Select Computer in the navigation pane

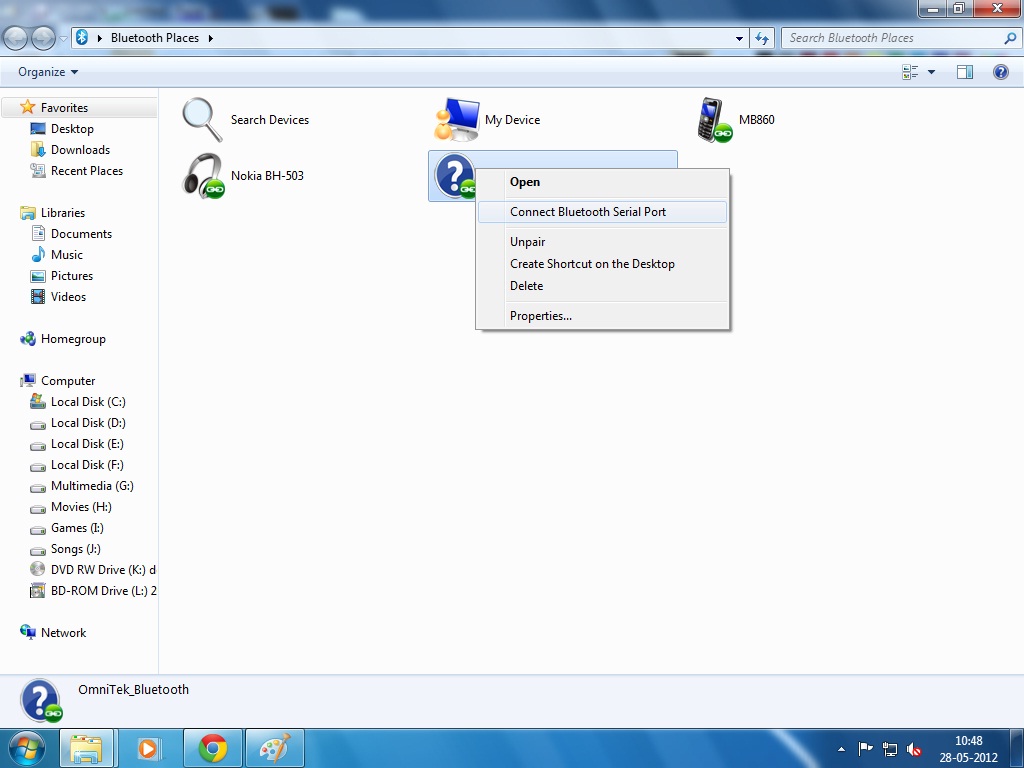[x=68, y=381]
